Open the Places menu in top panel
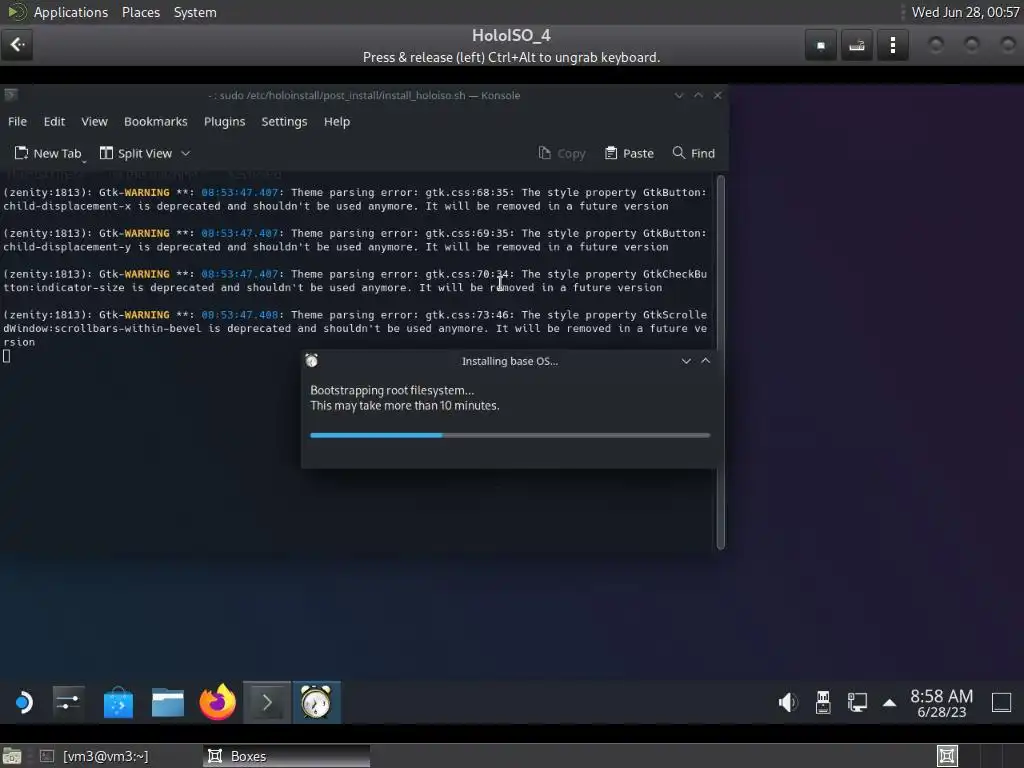Image resolution: width=1024 pixels, height=768 pixels. 140,12
